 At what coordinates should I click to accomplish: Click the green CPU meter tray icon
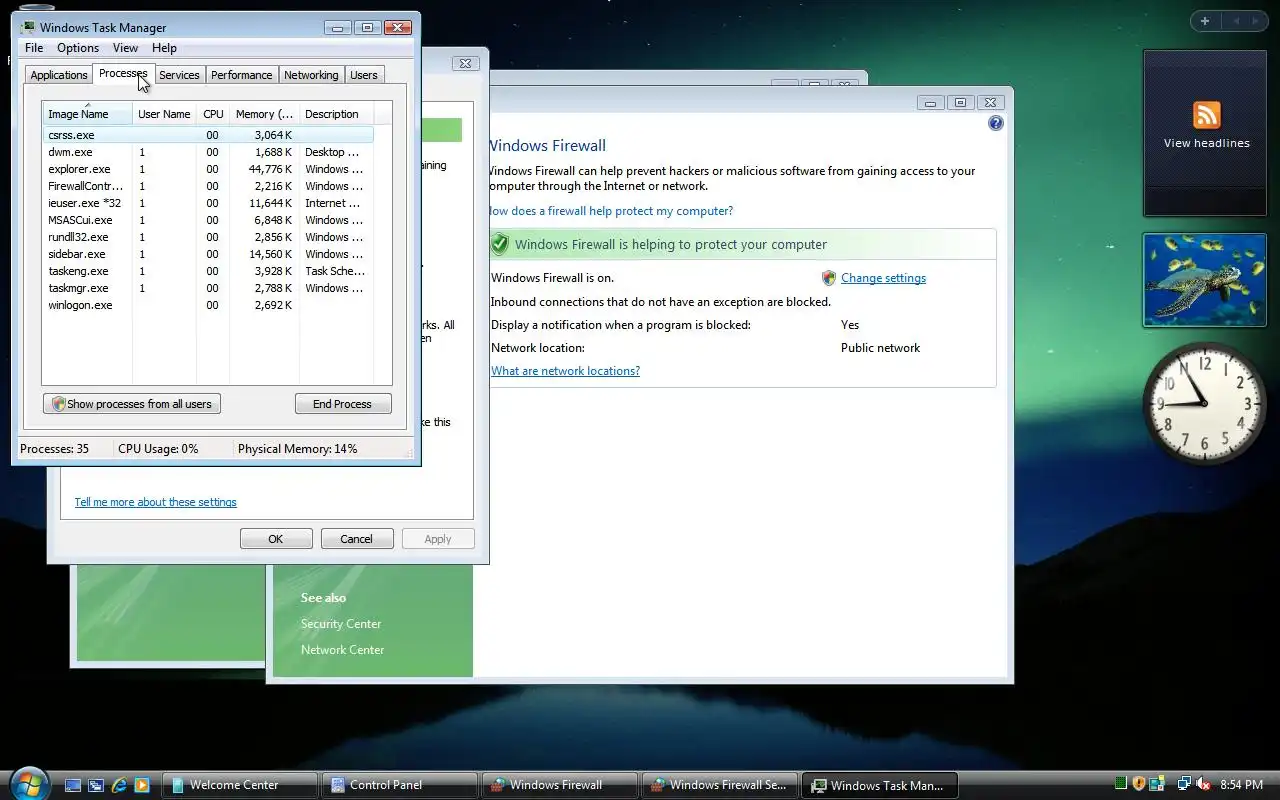tap(1121, 784)
